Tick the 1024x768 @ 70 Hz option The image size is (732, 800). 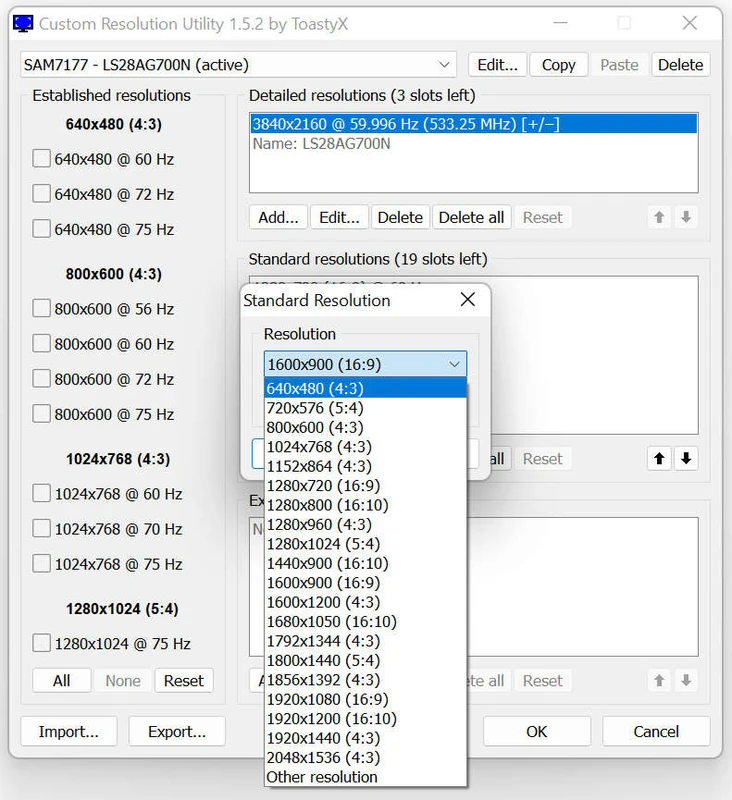pyautogui.click(x=42, y=528)
